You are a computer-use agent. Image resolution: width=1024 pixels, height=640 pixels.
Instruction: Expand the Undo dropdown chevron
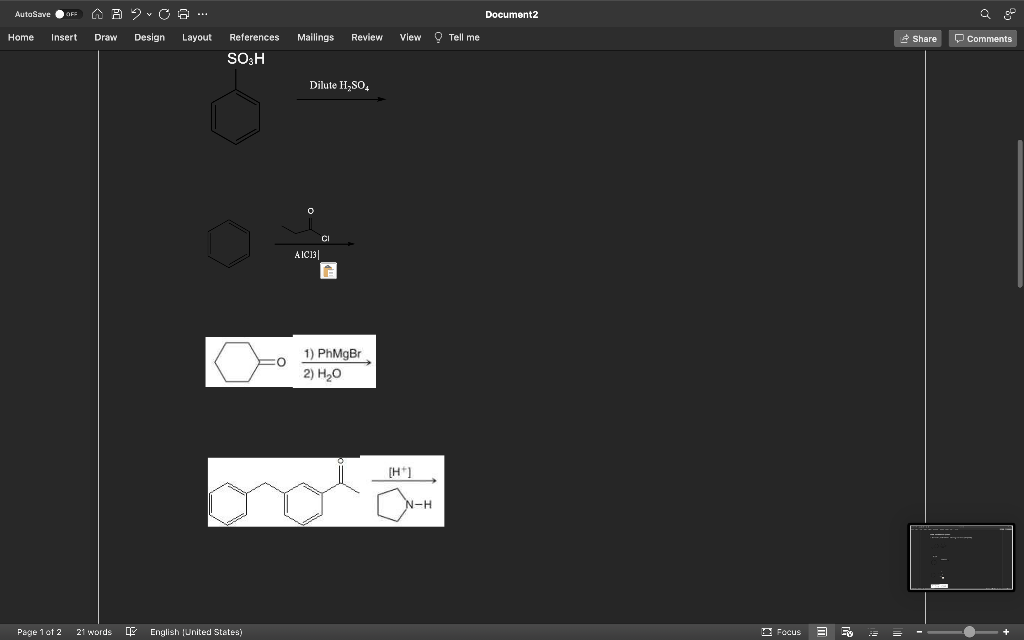click(148, 15)
